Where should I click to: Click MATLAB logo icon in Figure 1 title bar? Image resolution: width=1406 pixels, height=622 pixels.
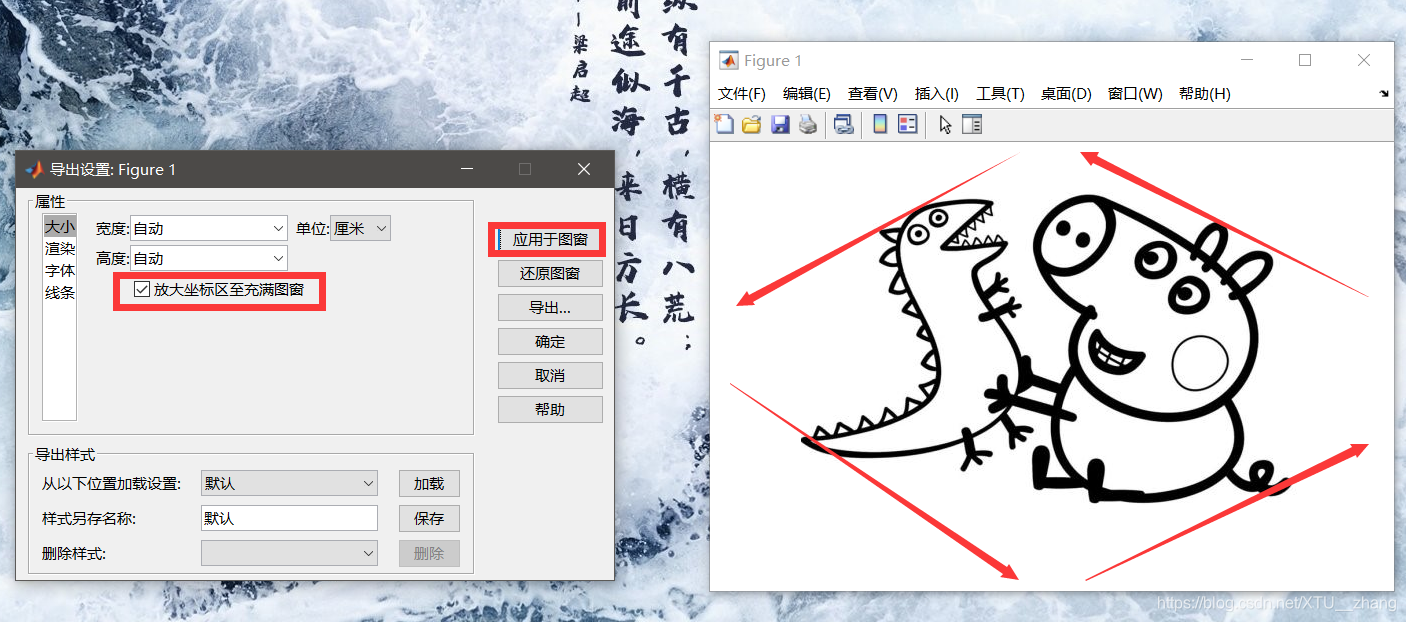click(x=729, y=60)
